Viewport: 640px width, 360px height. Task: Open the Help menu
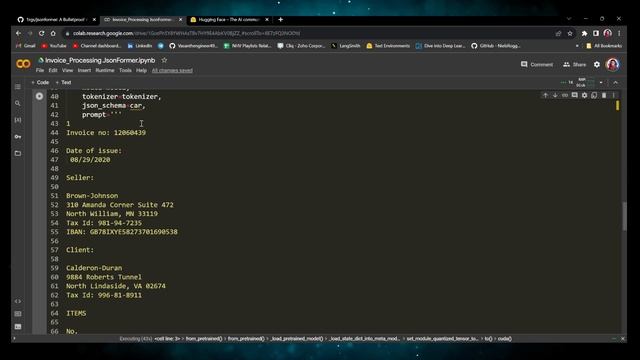[x=141, y=71]
